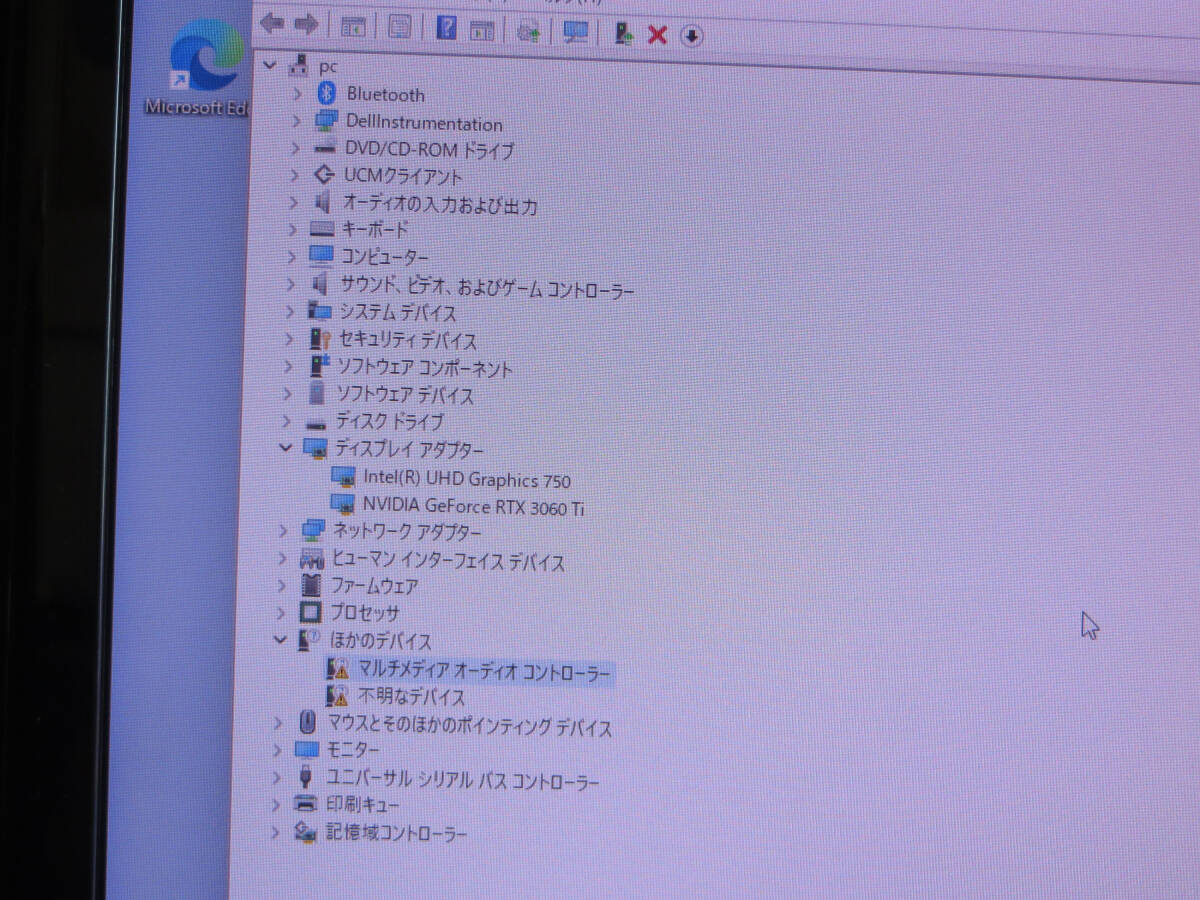This screenshot has height=900, width=1200.
Task: Click the ファームウェア chip icon
Action: click(x=312, y=585)
